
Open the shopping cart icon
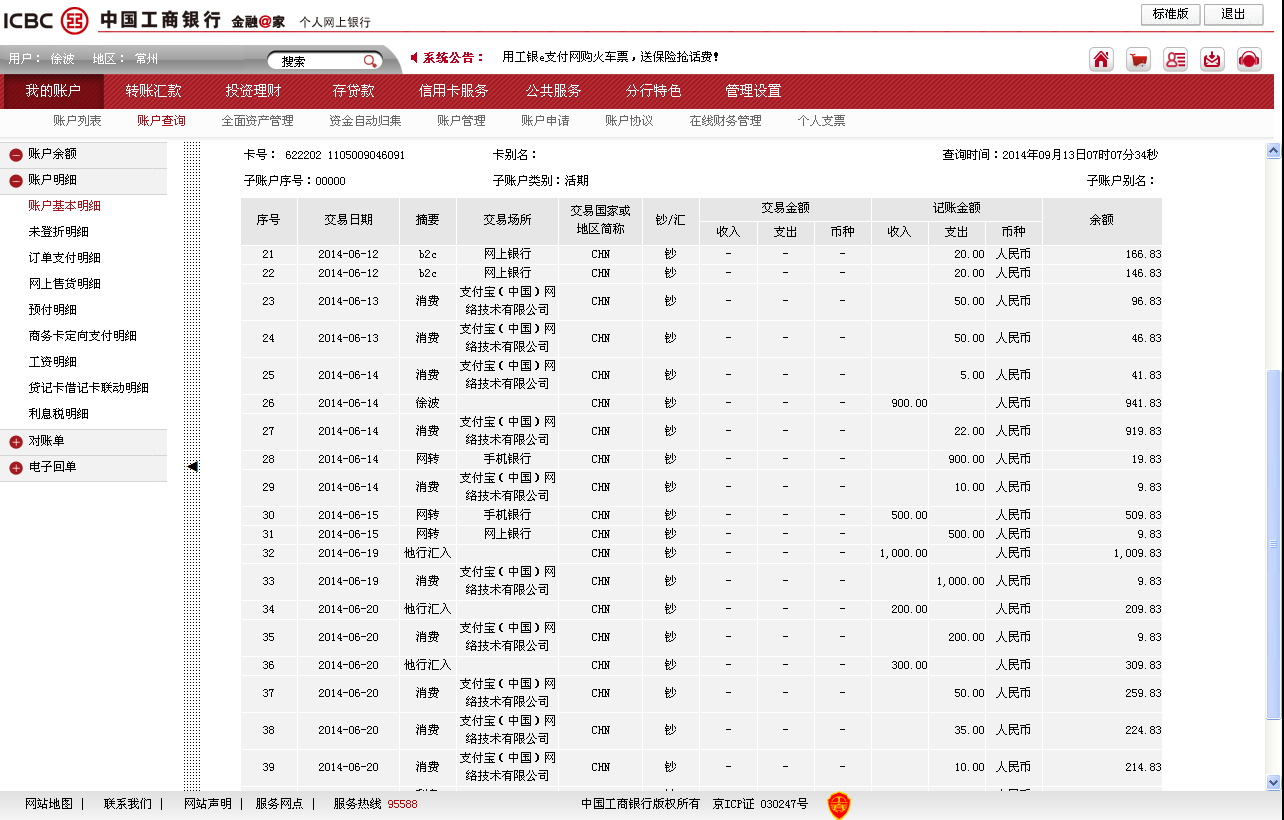(1138, 59)
